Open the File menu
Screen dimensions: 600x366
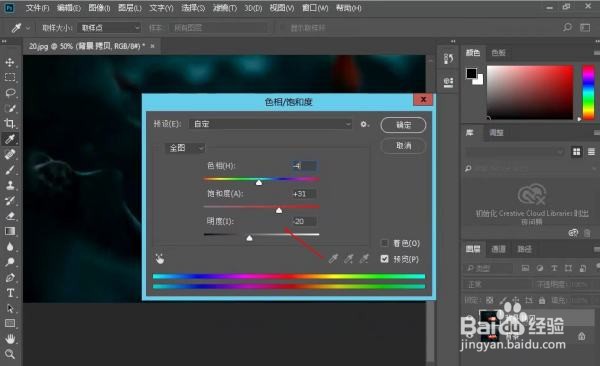[x=38, y=8]
